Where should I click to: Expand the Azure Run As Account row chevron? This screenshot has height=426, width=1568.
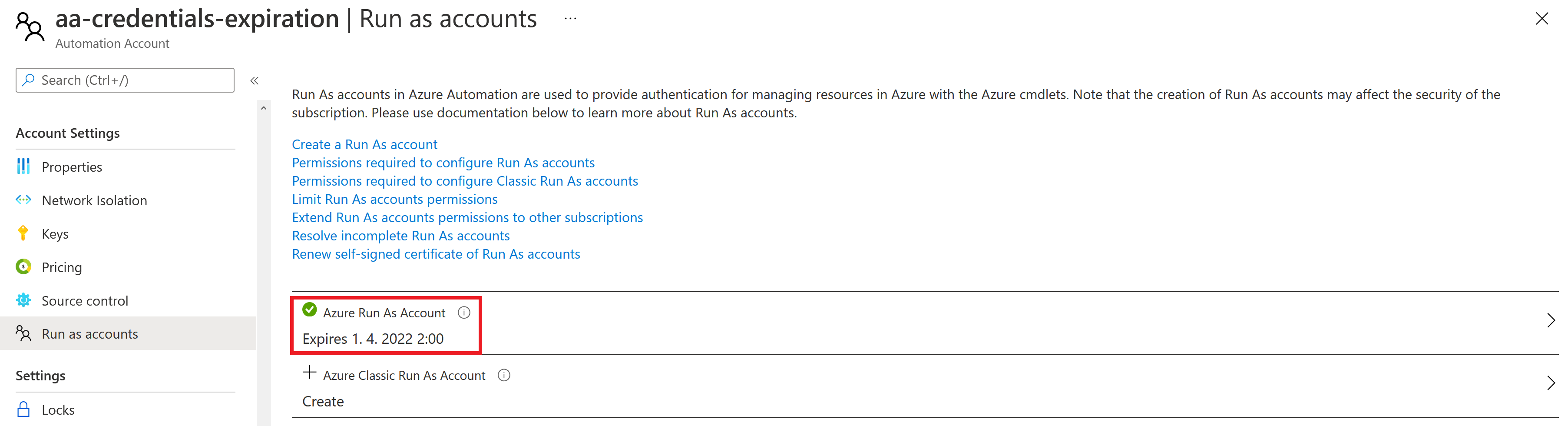[1550, 320]
